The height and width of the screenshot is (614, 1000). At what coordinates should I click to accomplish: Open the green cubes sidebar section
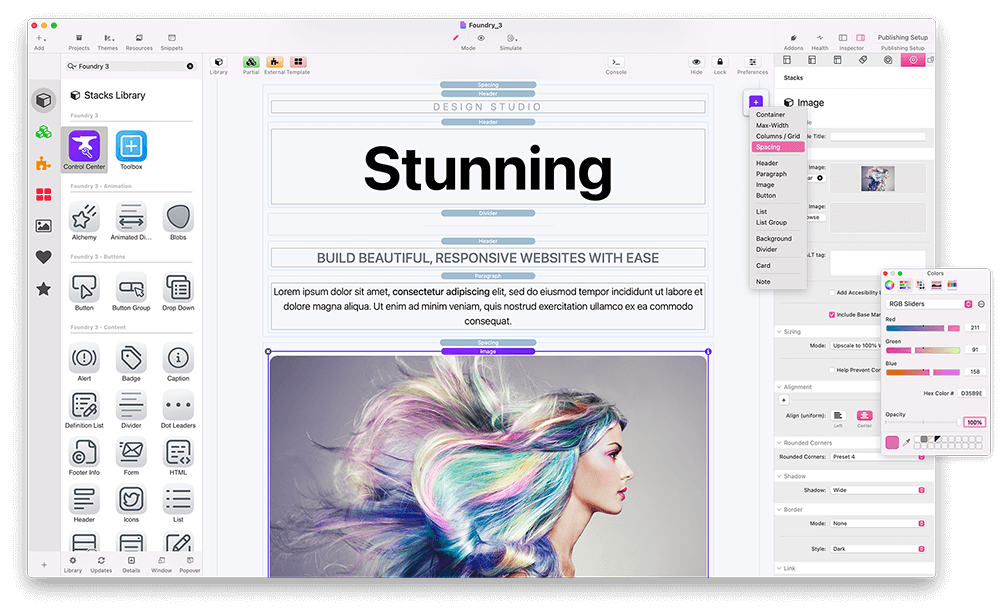43,132
